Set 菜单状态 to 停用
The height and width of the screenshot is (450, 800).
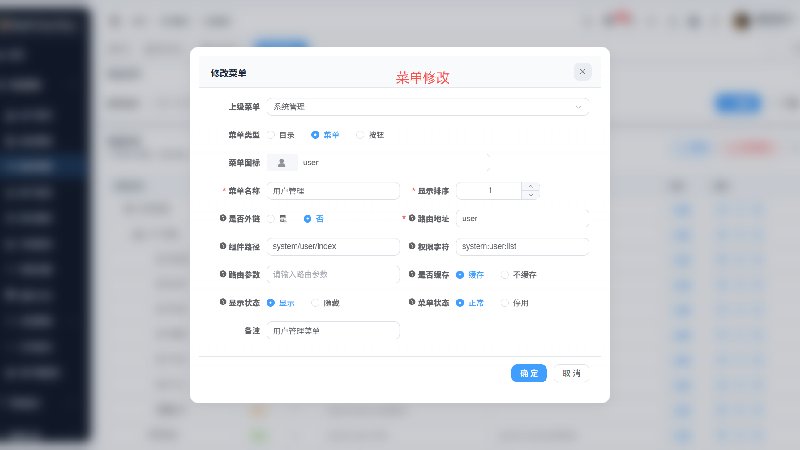pyautogui.click(x=515, y=303)
